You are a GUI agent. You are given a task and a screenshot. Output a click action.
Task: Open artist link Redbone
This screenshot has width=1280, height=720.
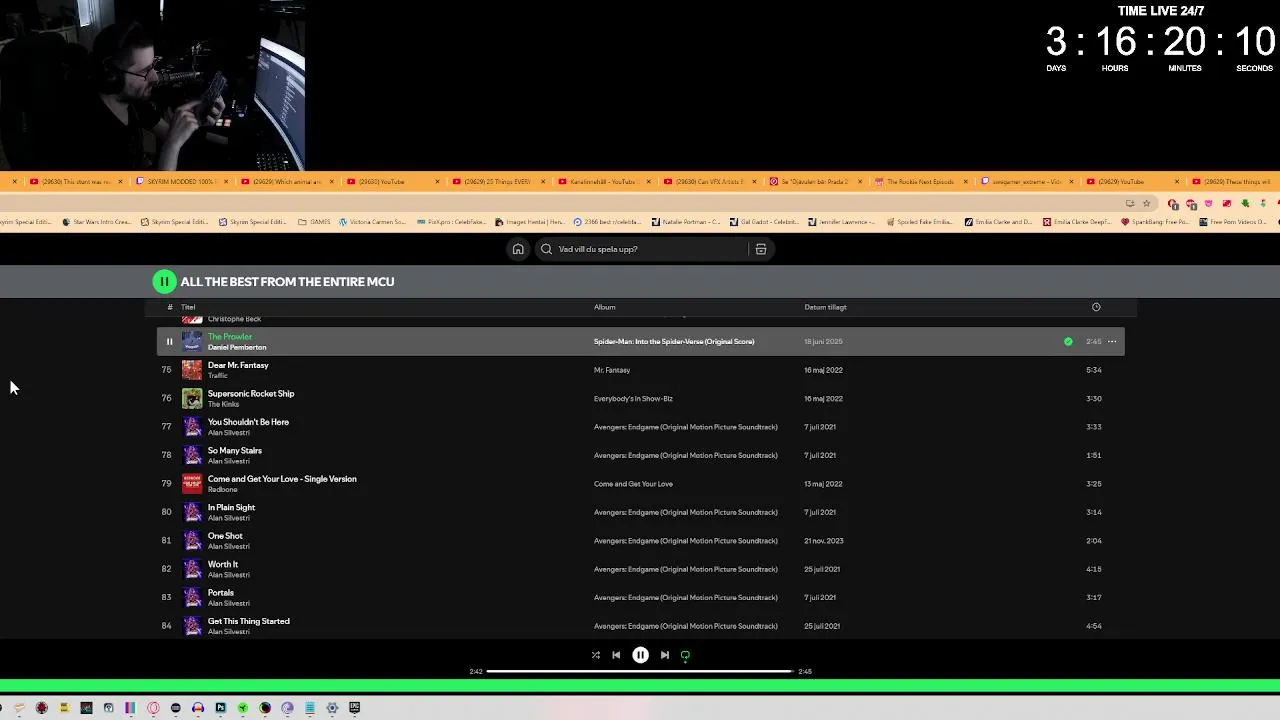tap(222, 490)
